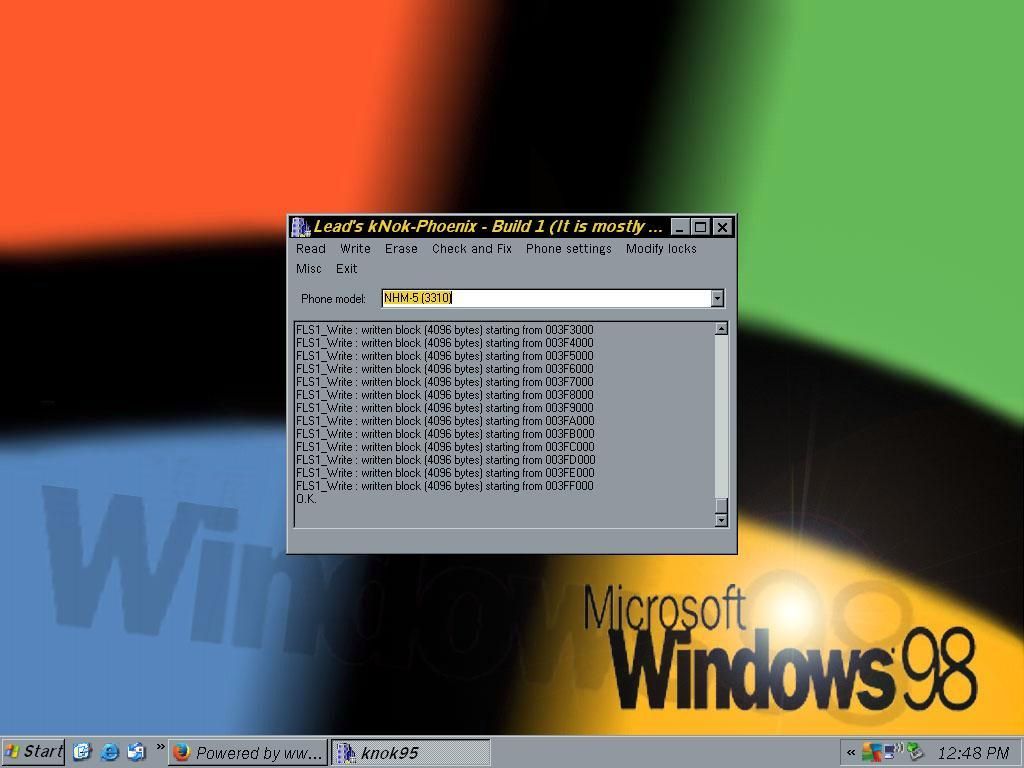Switch to the Firefox taskbar button
1024x768 pixels.
point(248,752)
